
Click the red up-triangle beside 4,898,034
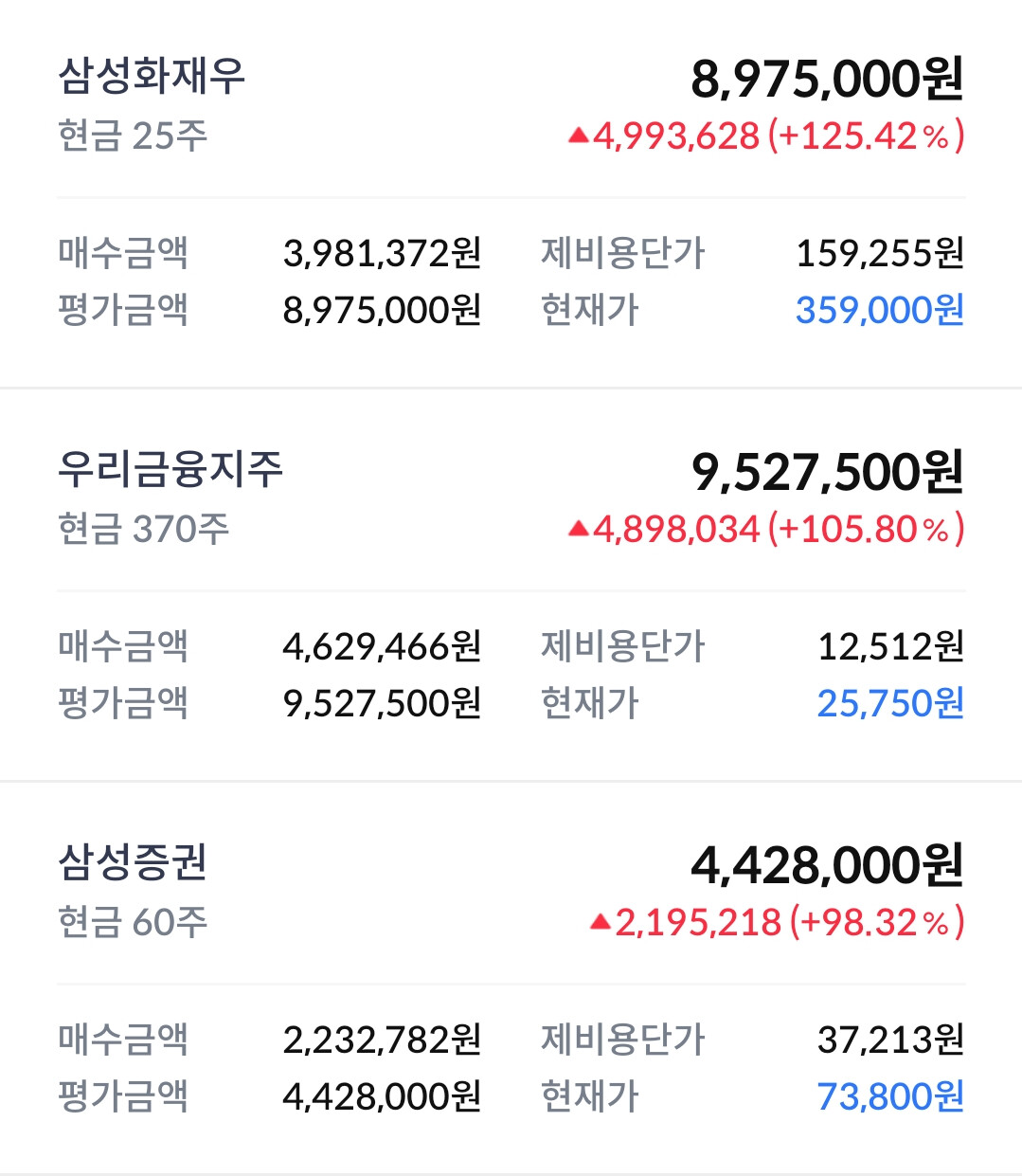coord(579,530)
